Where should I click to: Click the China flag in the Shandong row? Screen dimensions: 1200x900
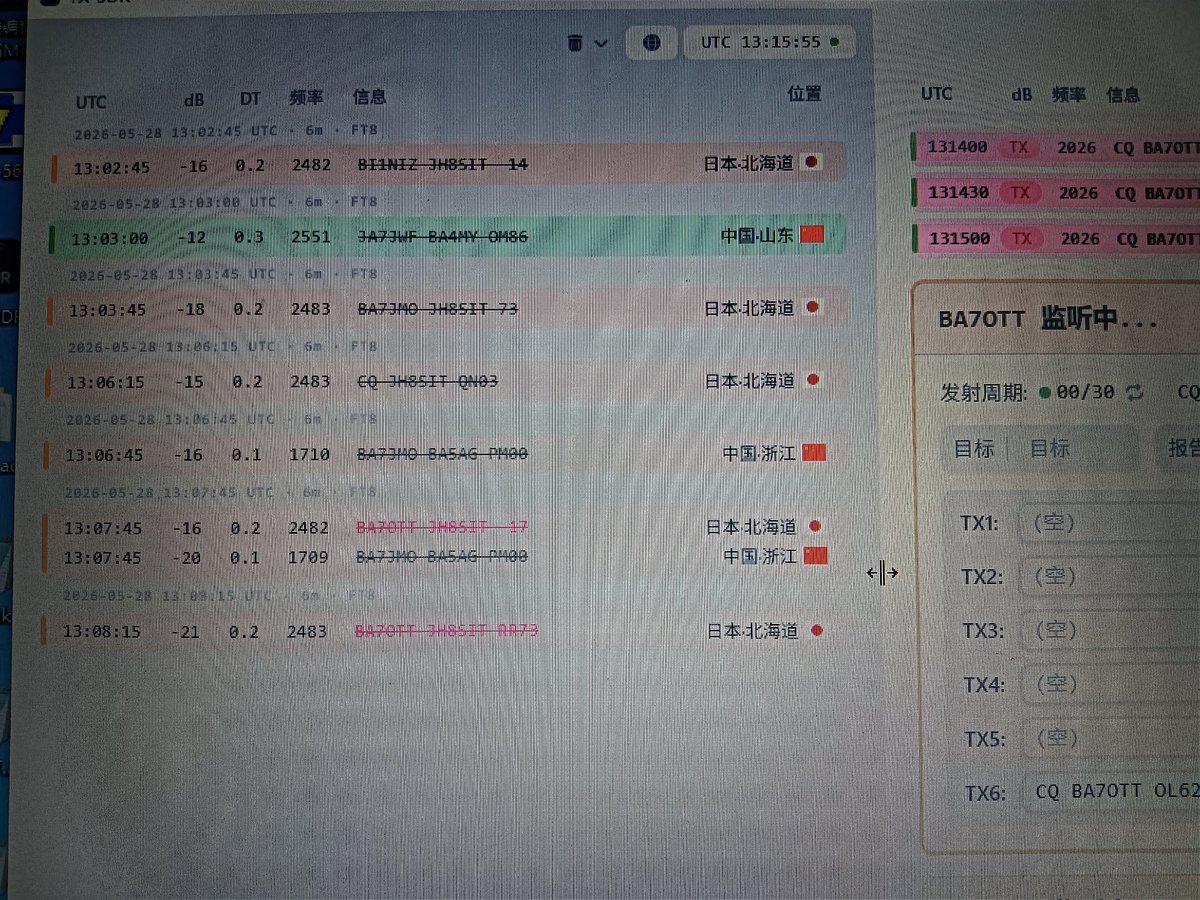812,235
